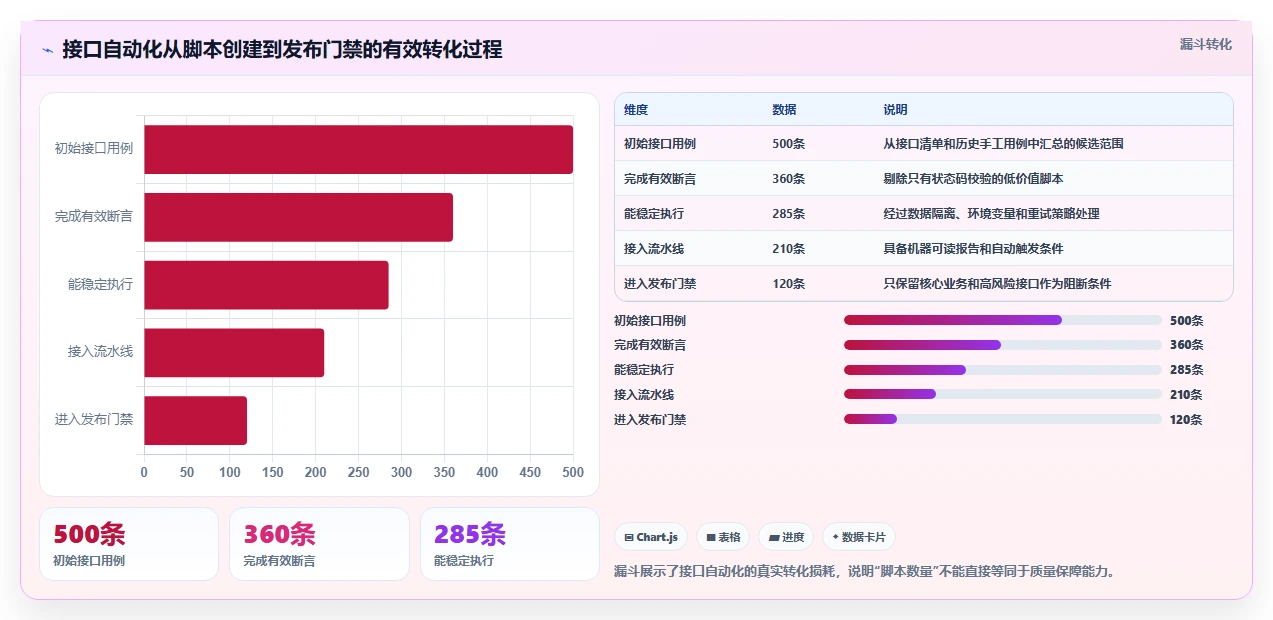
Task: Click description 剔除只有状态码校验的低价值脚本
Action: pos(973,179)
